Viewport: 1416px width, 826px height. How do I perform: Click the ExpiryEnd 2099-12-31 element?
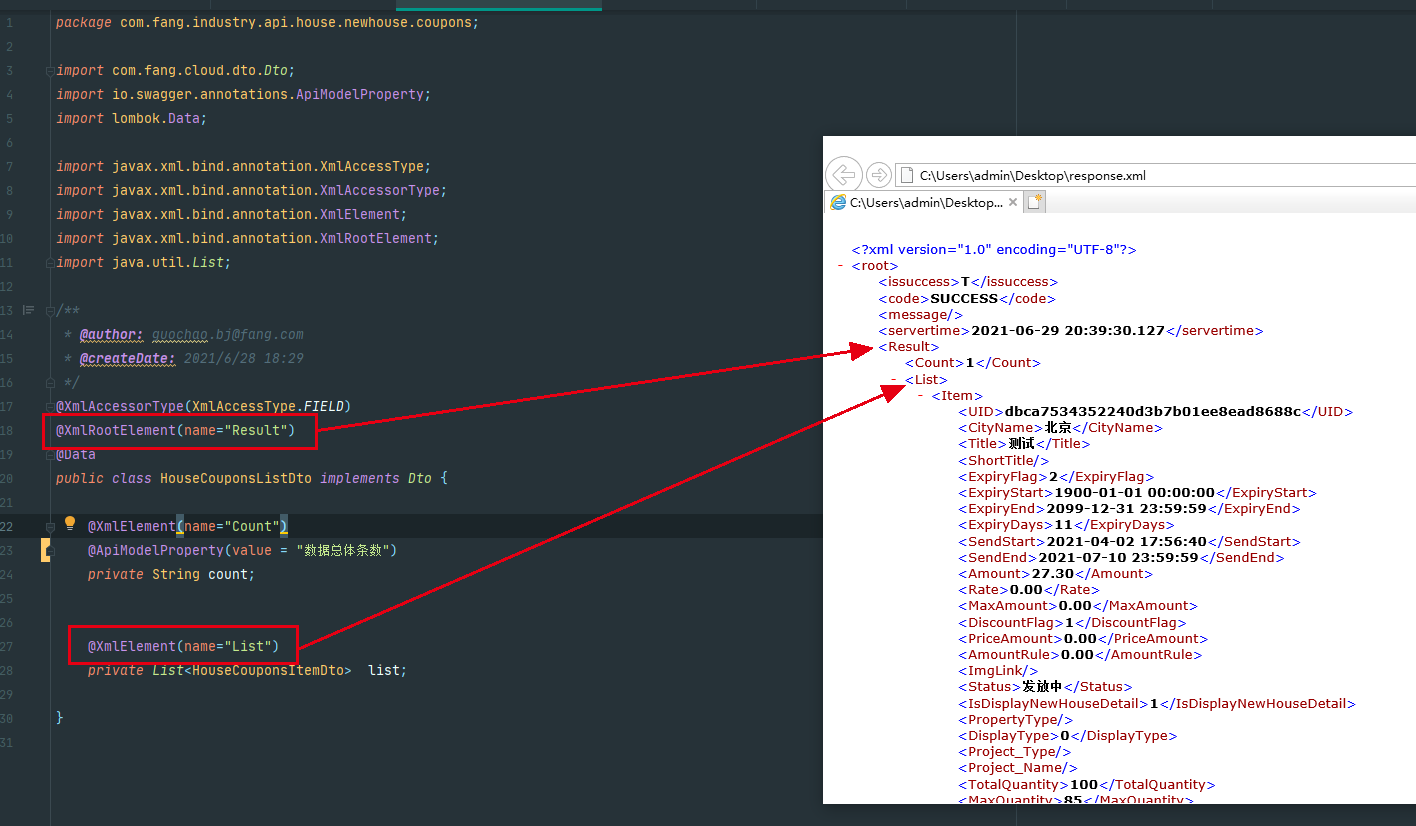pyautogui.click(x=1129, y=509)
